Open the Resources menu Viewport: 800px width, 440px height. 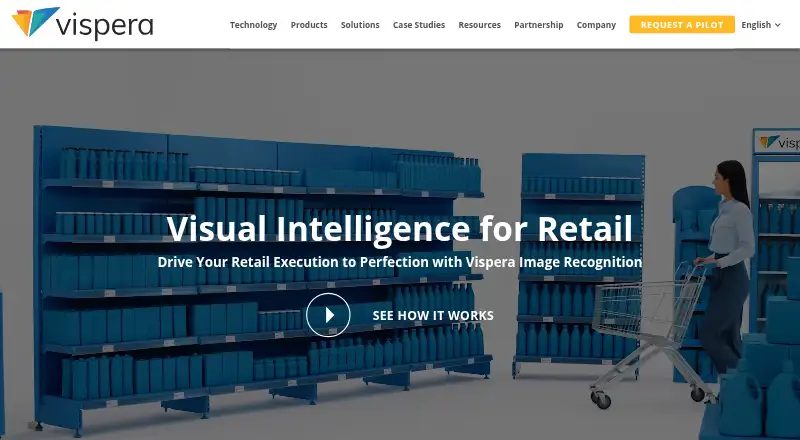[x=479, y=25]
